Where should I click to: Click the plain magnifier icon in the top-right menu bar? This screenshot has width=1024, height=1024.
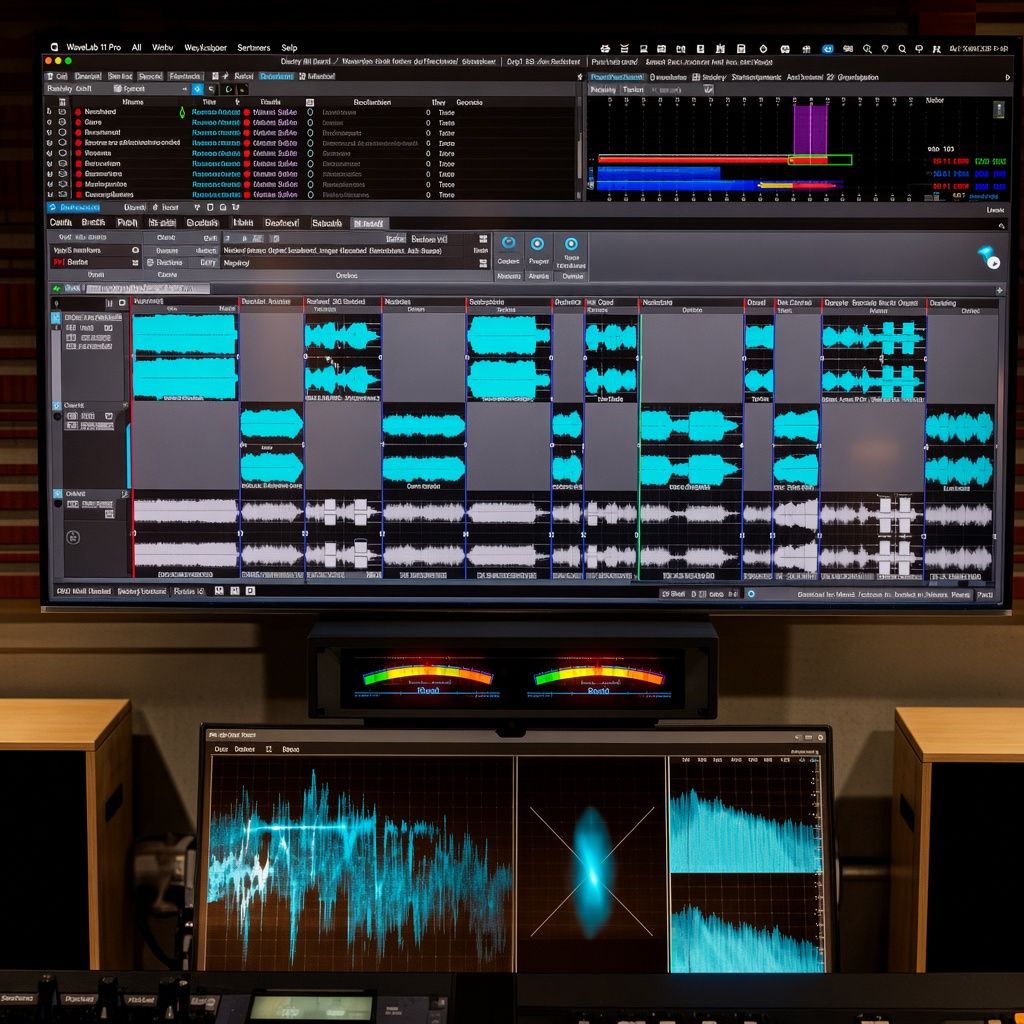(x=902, y=48)
